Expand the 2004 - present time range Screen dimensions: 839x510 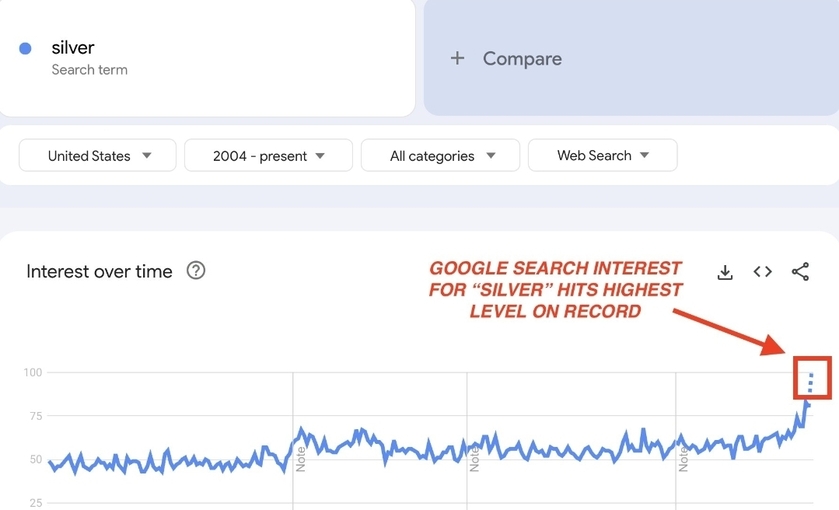tap(268, 156)
